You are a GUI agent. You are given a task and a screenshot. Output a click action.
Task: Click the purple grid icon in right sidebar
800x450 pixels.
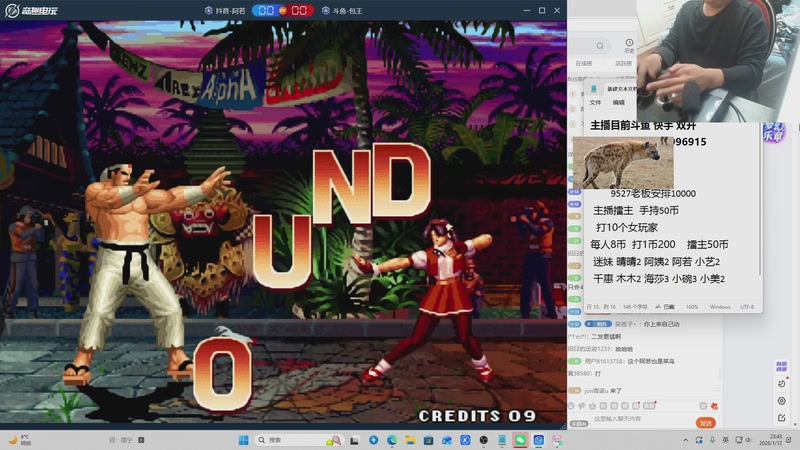tap(782, 366)
